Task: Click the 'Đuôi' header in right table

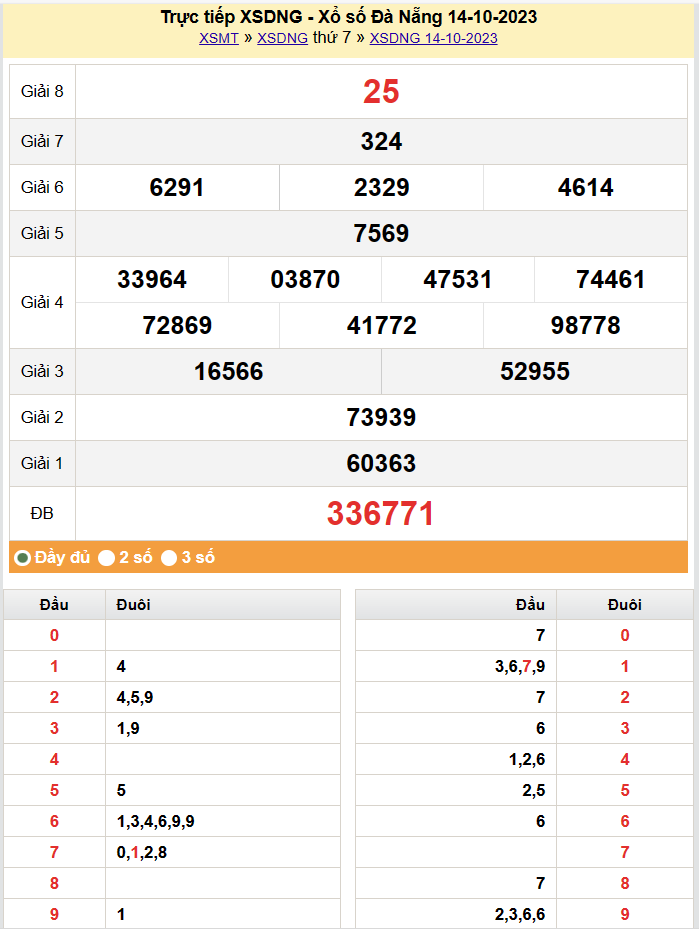Action: click(624, 605)
